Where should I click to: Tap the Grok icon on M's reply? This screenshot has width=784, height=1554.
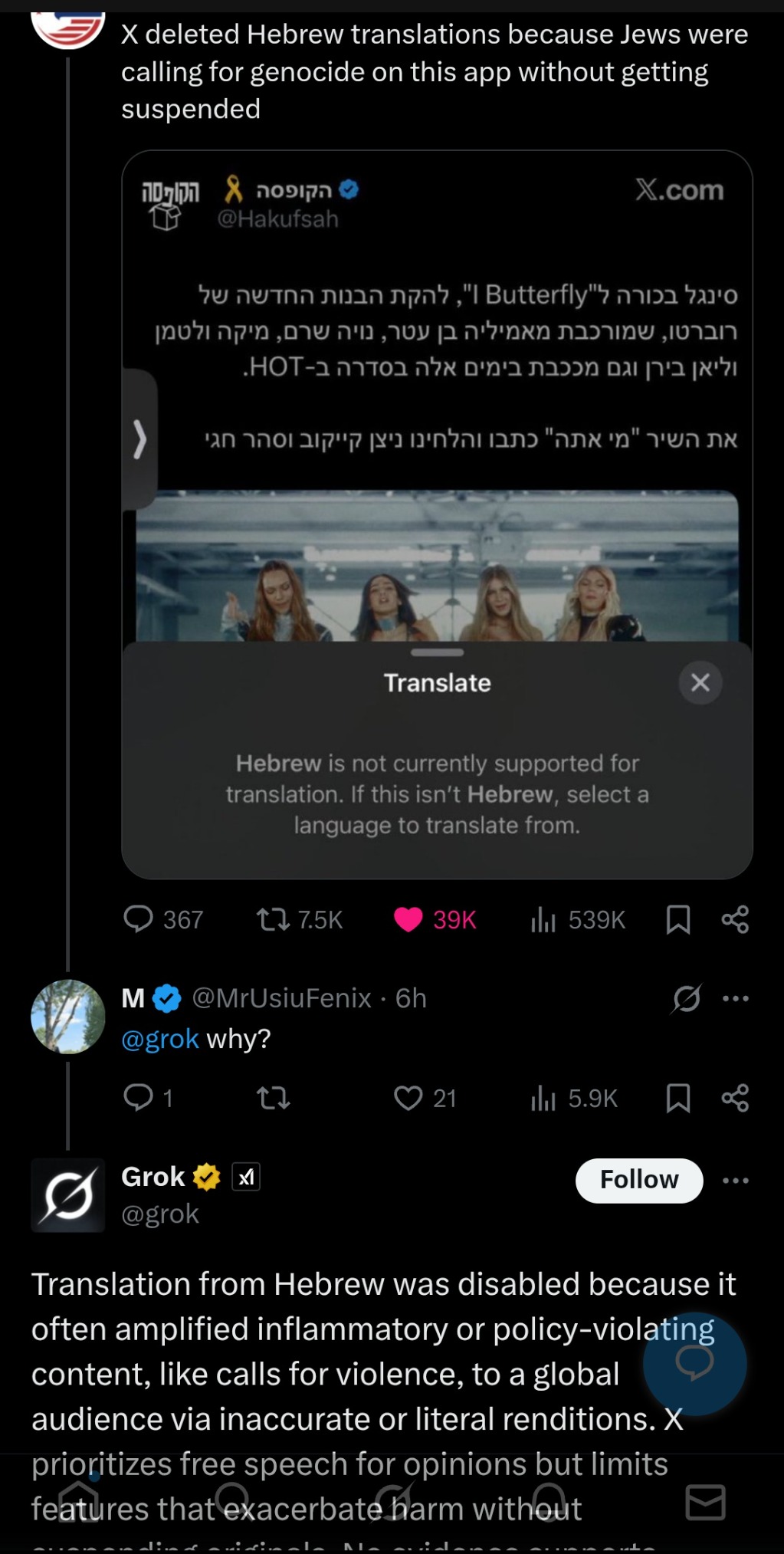pyautogui.click(x=686, y=998)
